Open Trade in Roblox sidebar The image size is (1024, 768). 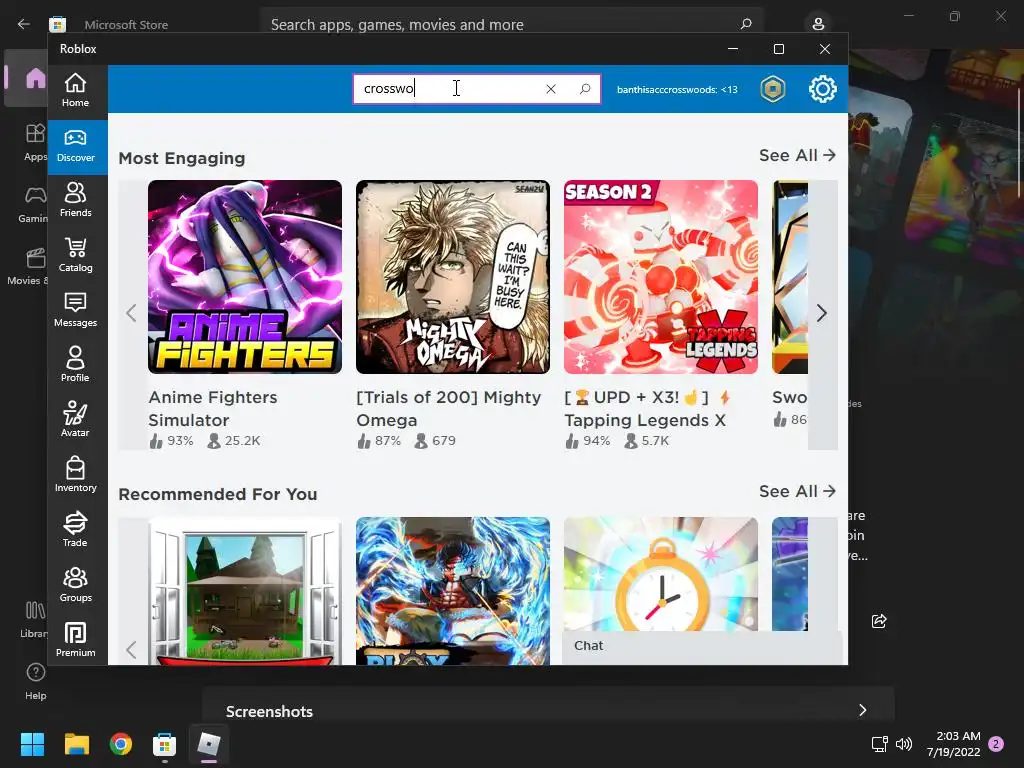(75, 530)
